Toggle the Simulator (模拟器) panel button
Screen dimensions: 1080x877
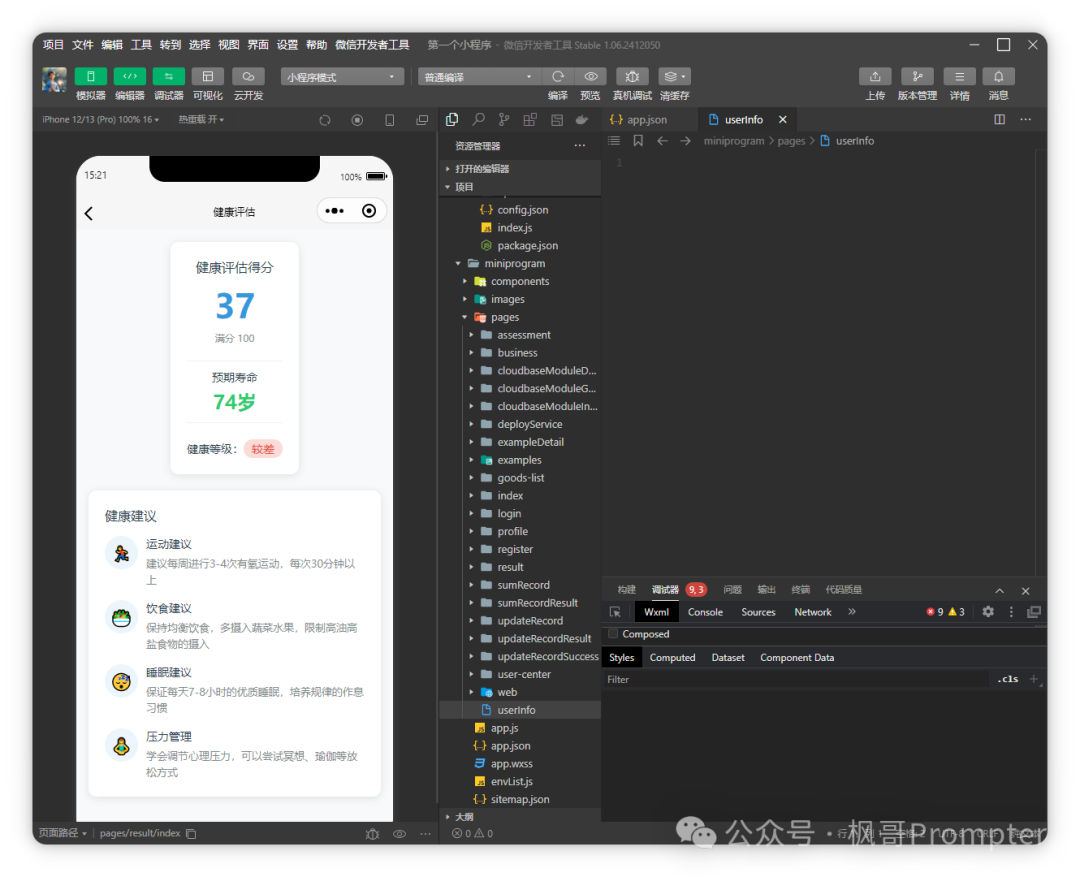[91, 77]
